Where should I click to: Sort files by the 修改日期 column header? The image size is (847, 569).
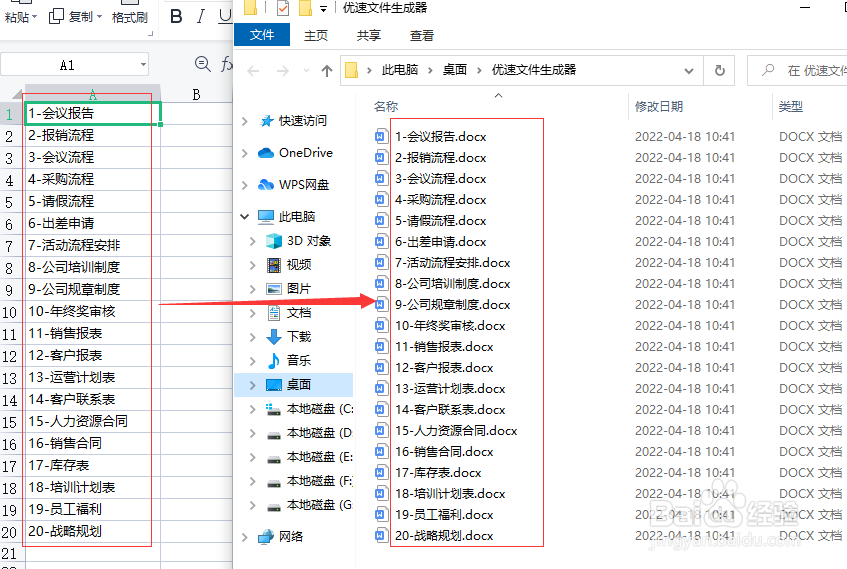point(658,106)
